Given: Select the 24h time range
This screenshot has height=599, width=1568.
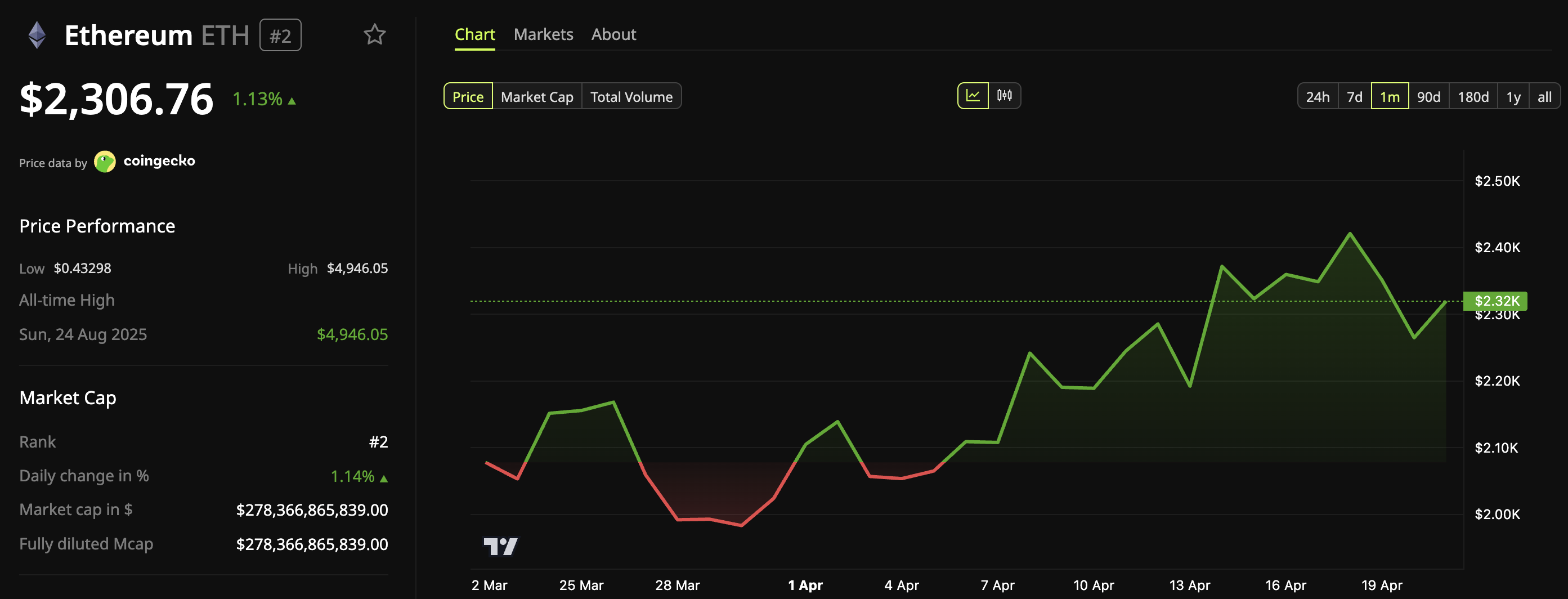Looking at the screenshot, I should click(1318, 96).
